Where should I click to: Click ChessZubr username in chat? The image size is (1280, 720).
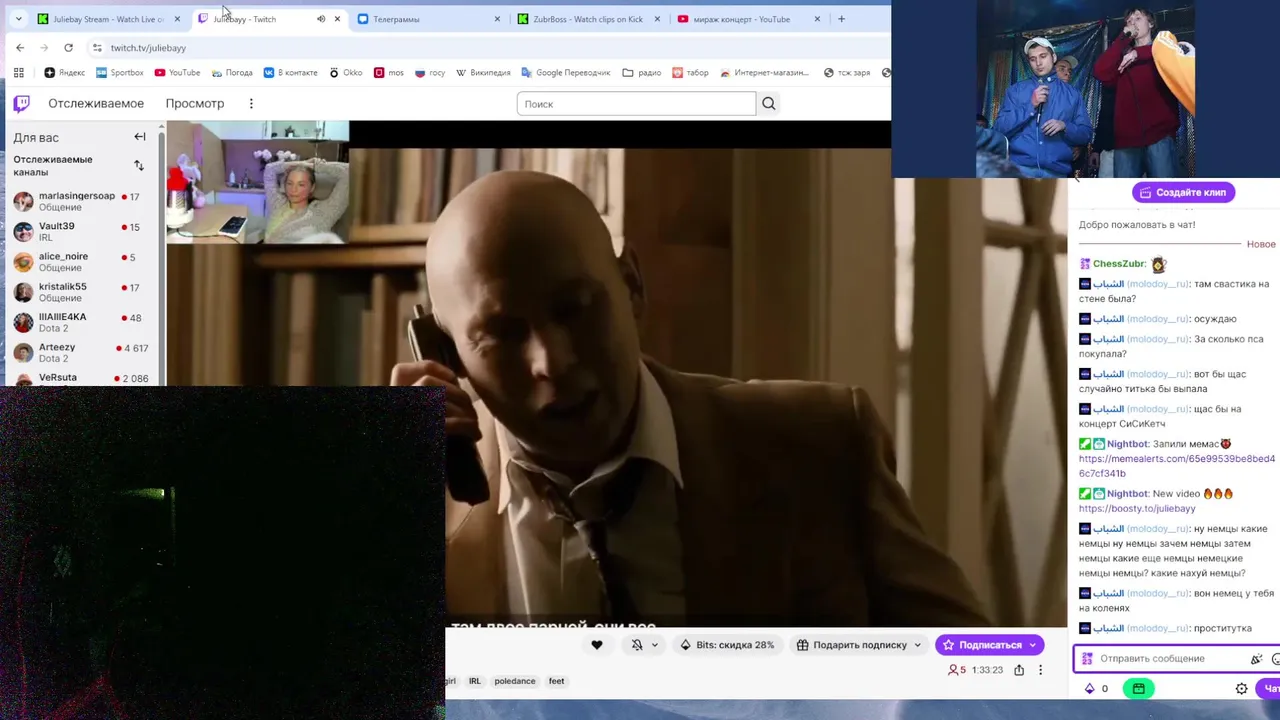[1119, 264]
